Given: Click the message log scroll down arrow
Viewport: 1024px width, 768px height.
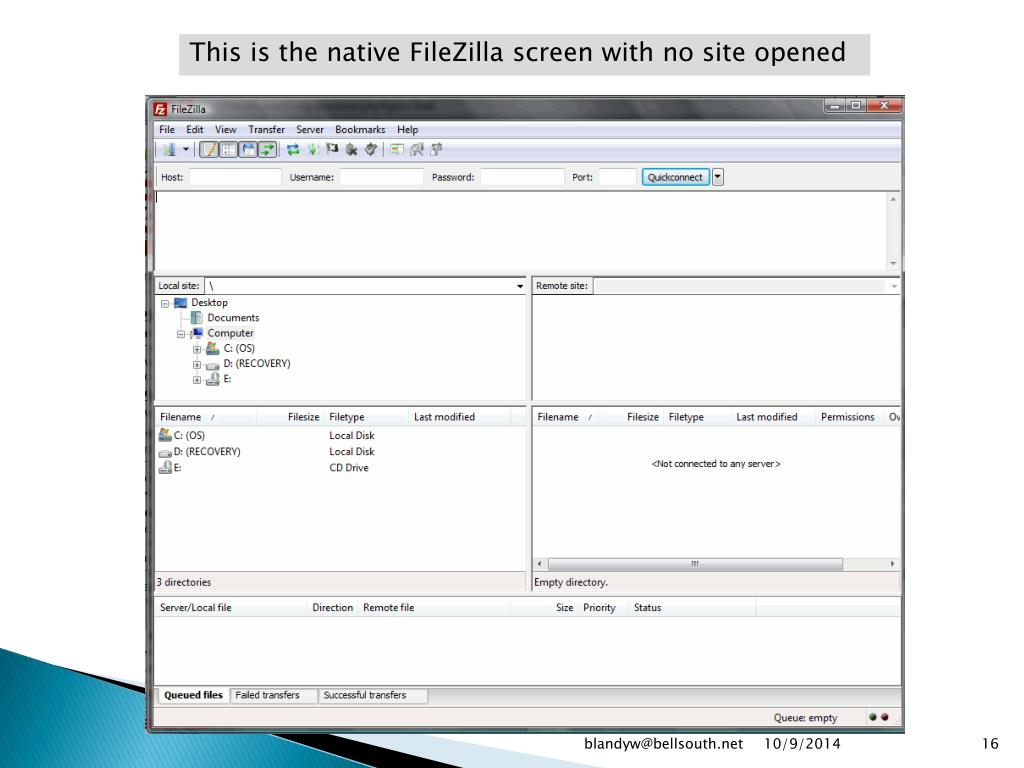Looking at the screenshot, I should coord(893,264).
